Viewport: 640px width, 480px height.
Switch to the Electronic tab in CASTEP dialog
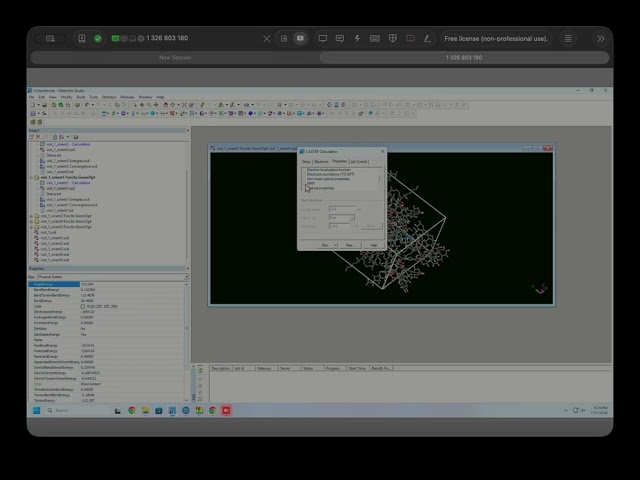(321, 162)
